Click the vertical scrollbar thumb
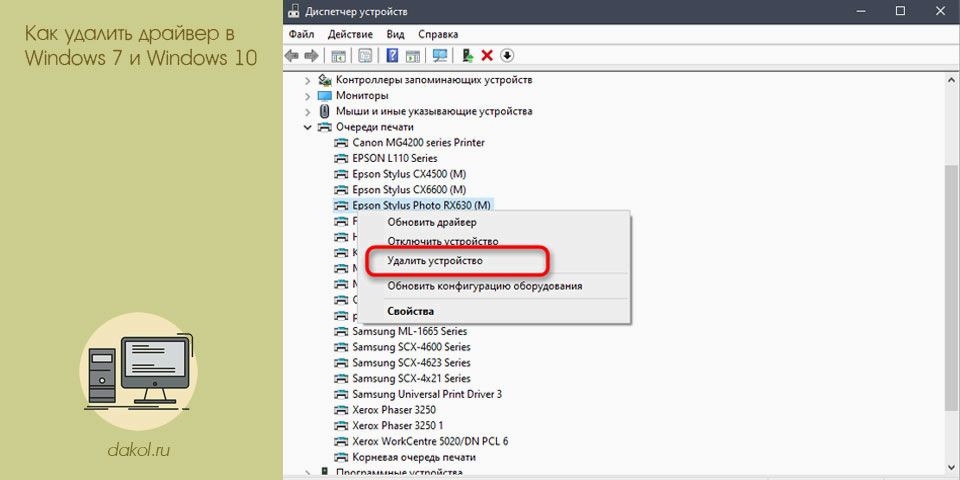The height and width of the screenshot is (480, 960). click(x=952, y=288)
